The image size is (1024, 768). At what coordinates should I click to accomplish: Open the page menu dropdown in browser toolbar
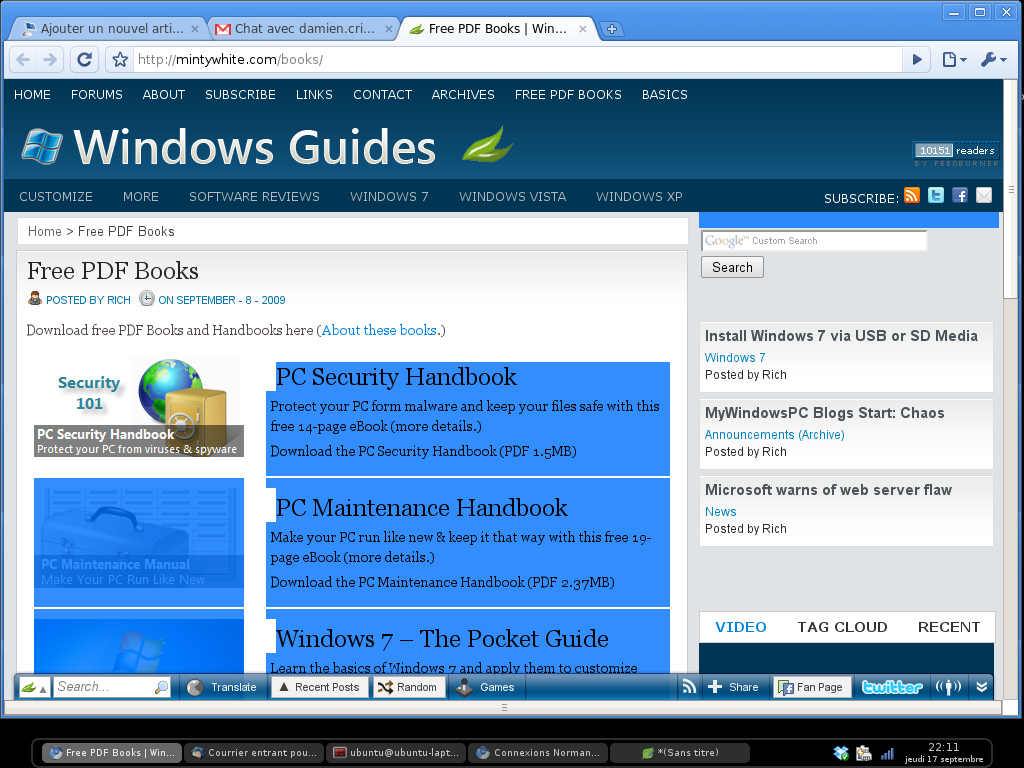pos(954,59)
